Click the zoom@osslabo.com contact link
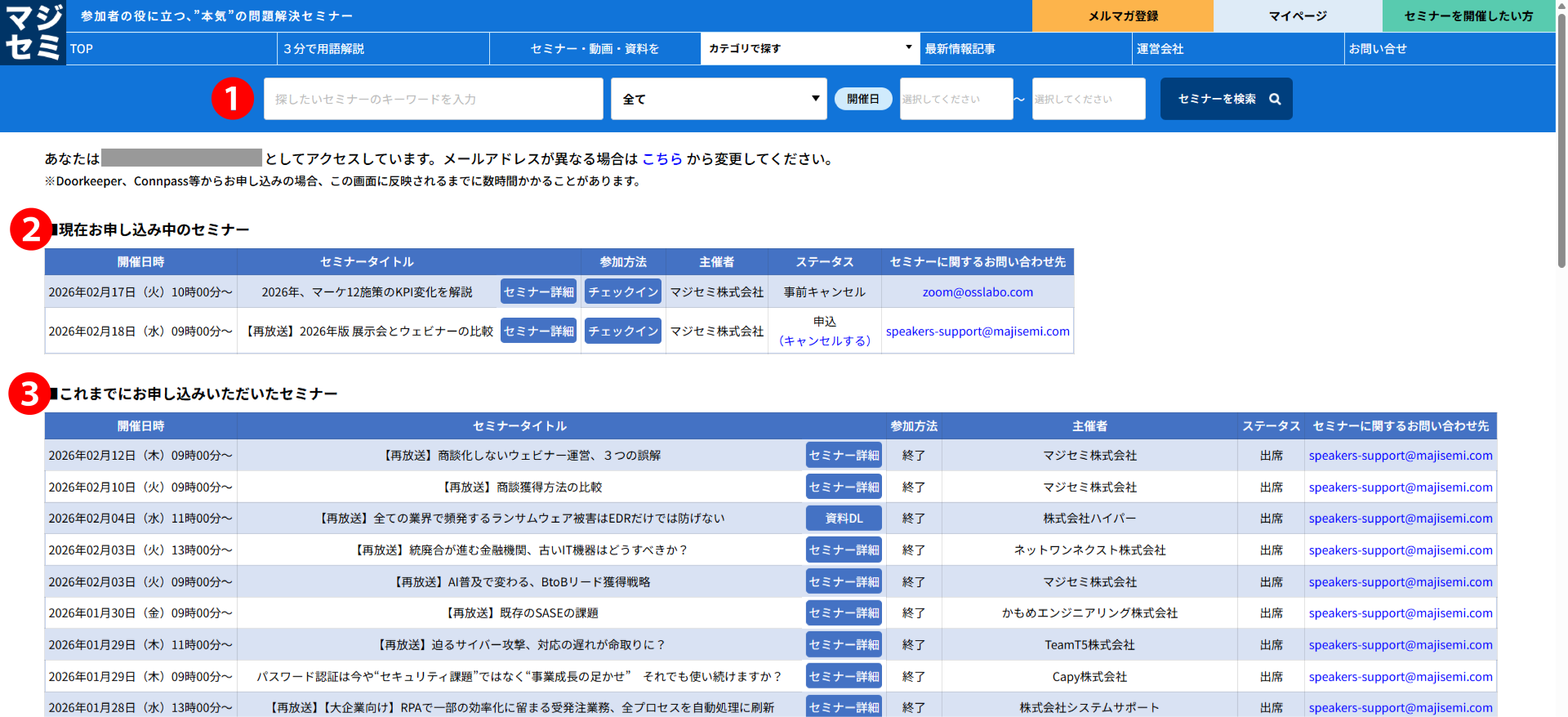 (x=978, y=292)
